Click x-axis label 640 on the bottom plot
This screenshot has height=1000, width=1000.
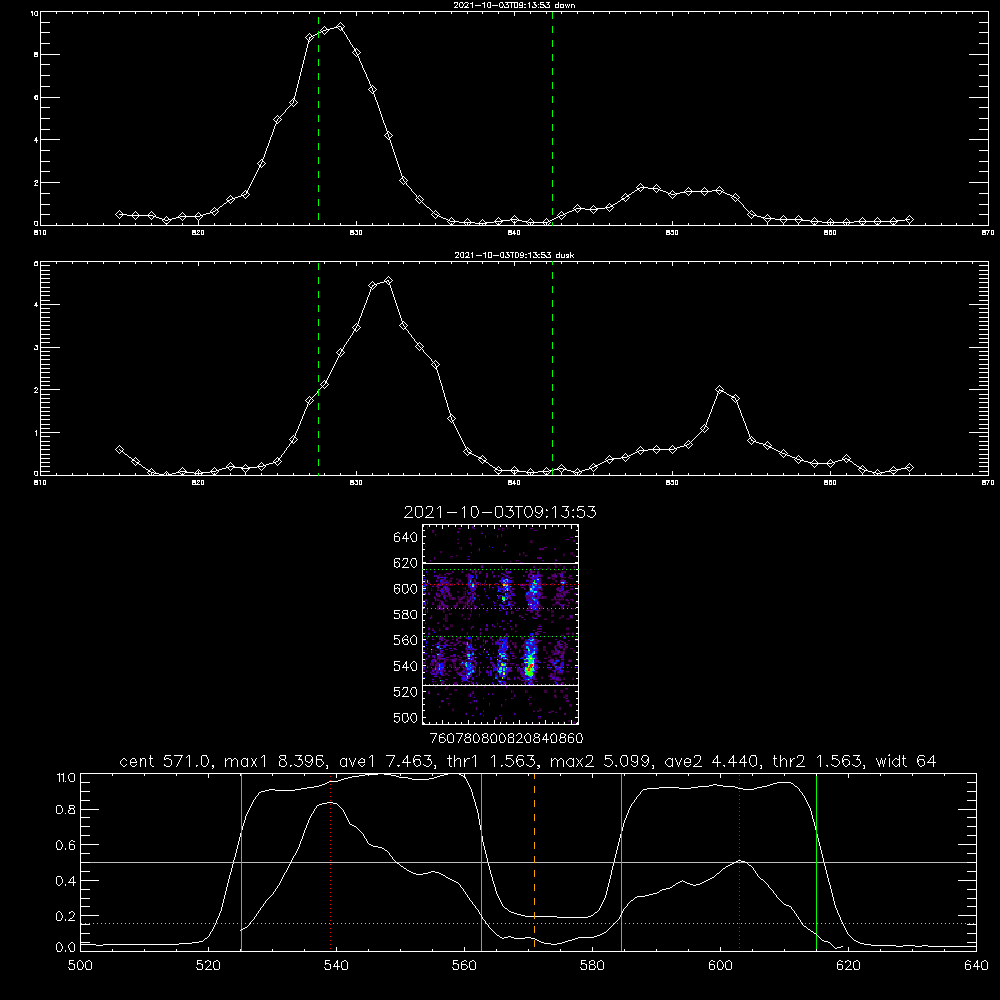976,966
